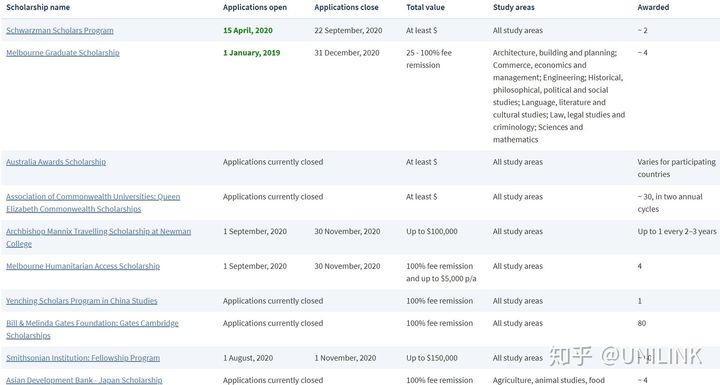Image resolution: width=720 pixels, height=385 pixels.
Task: Click the Awarded column header
Action: point(653,7)
